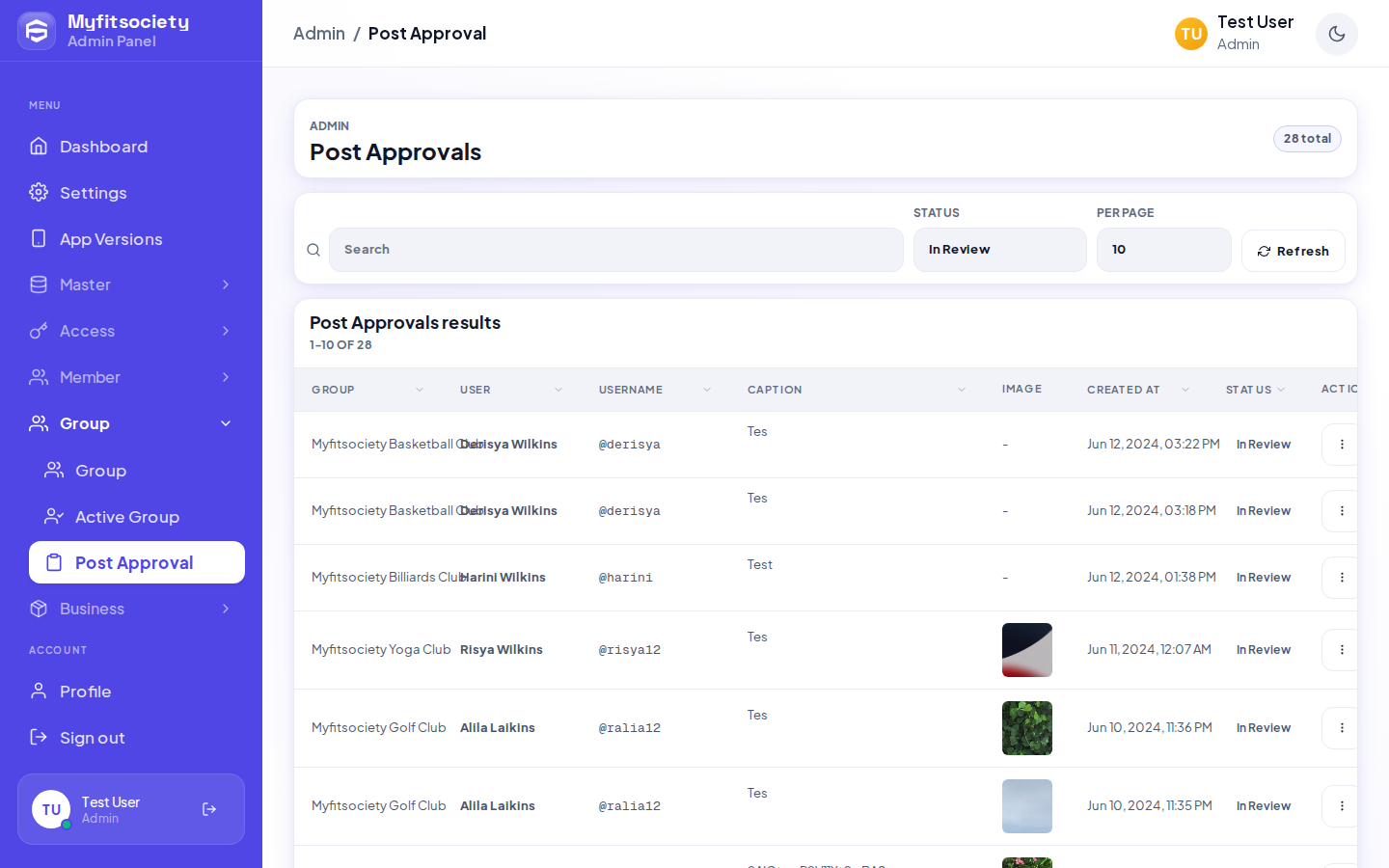Viewport: 1389px width, 868px height.
Task: Click Admin breadcrumb link
Action: pos(319,34)
